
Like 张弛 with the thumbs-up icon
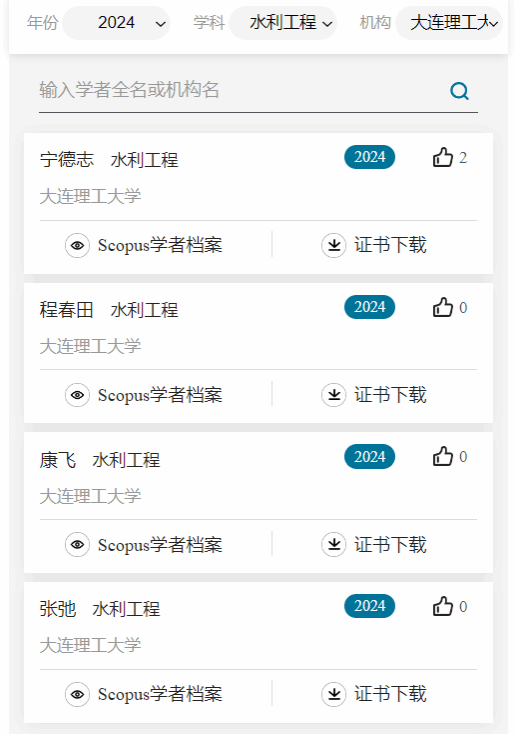tap(442, 606)
